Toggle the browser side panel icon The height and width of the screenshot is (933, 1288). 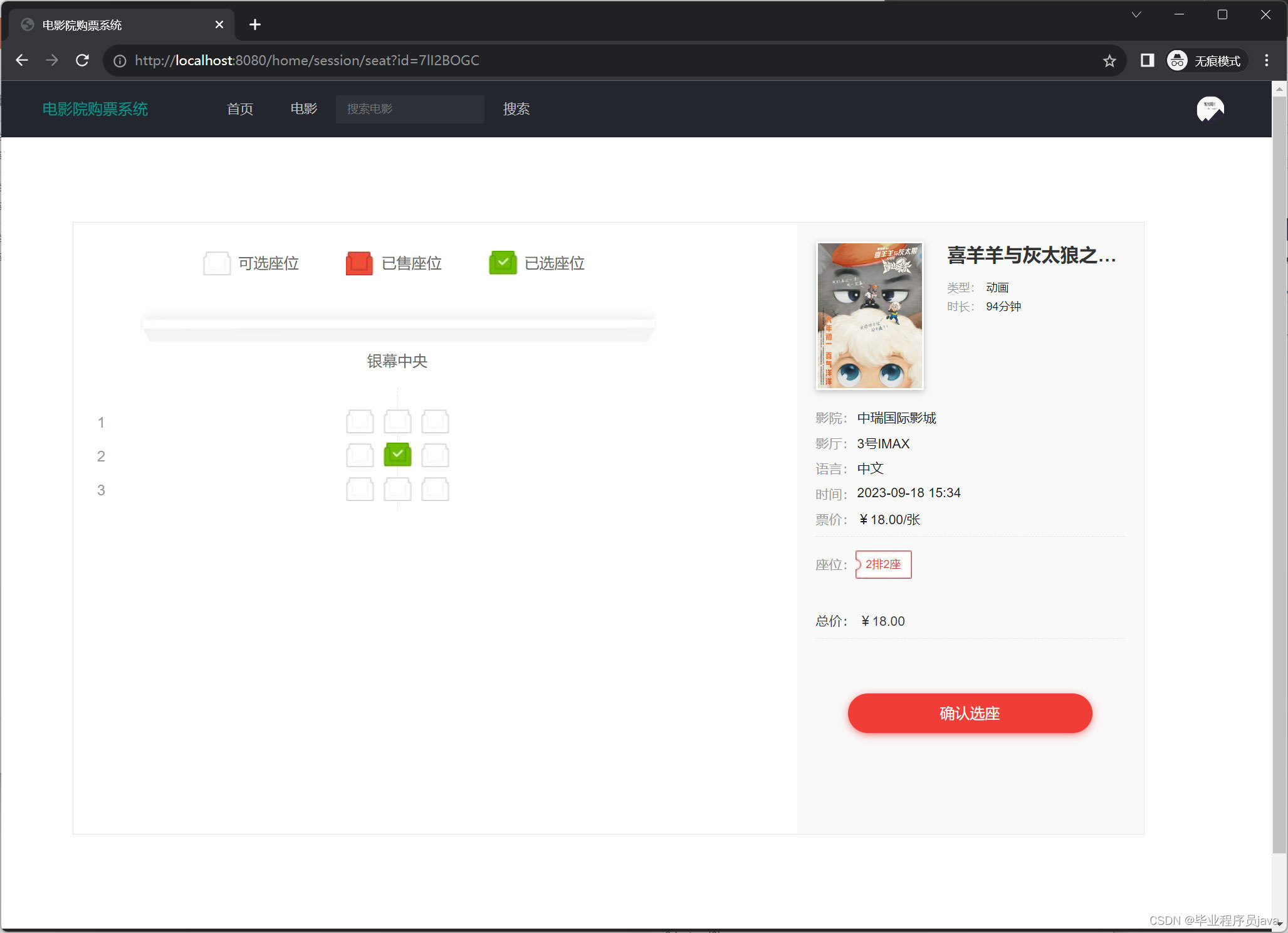[1147, 60]
